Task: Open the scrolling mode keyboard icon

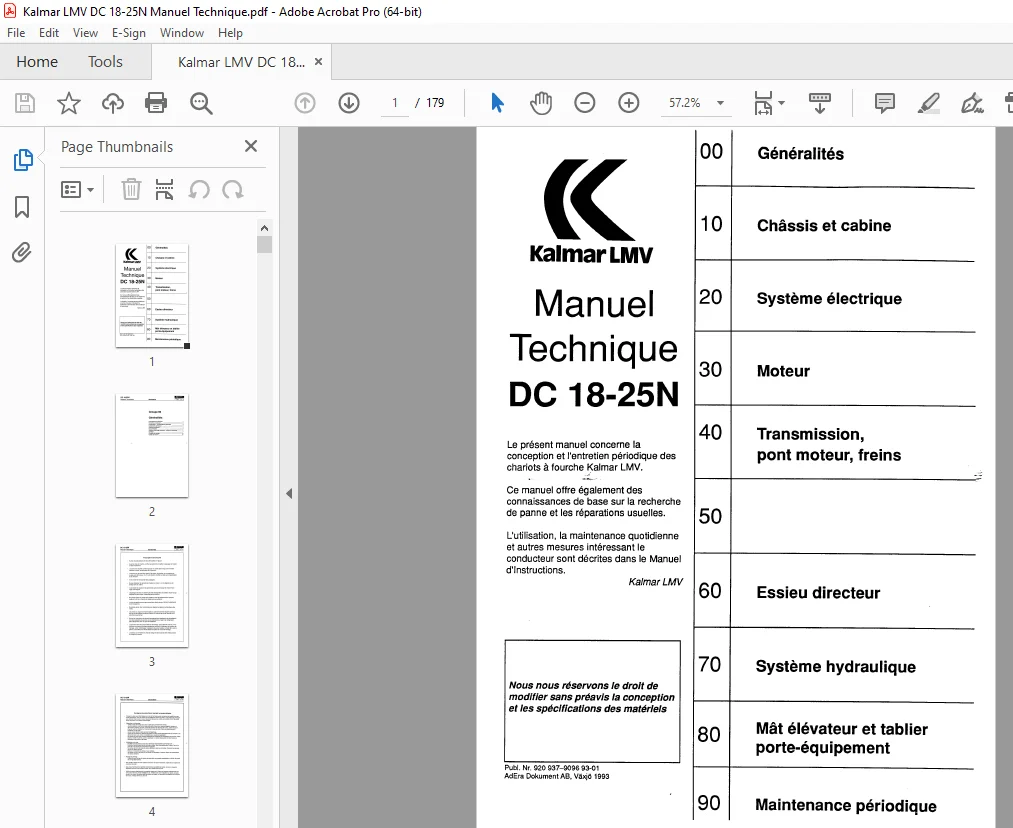Action: pos(820,103)
